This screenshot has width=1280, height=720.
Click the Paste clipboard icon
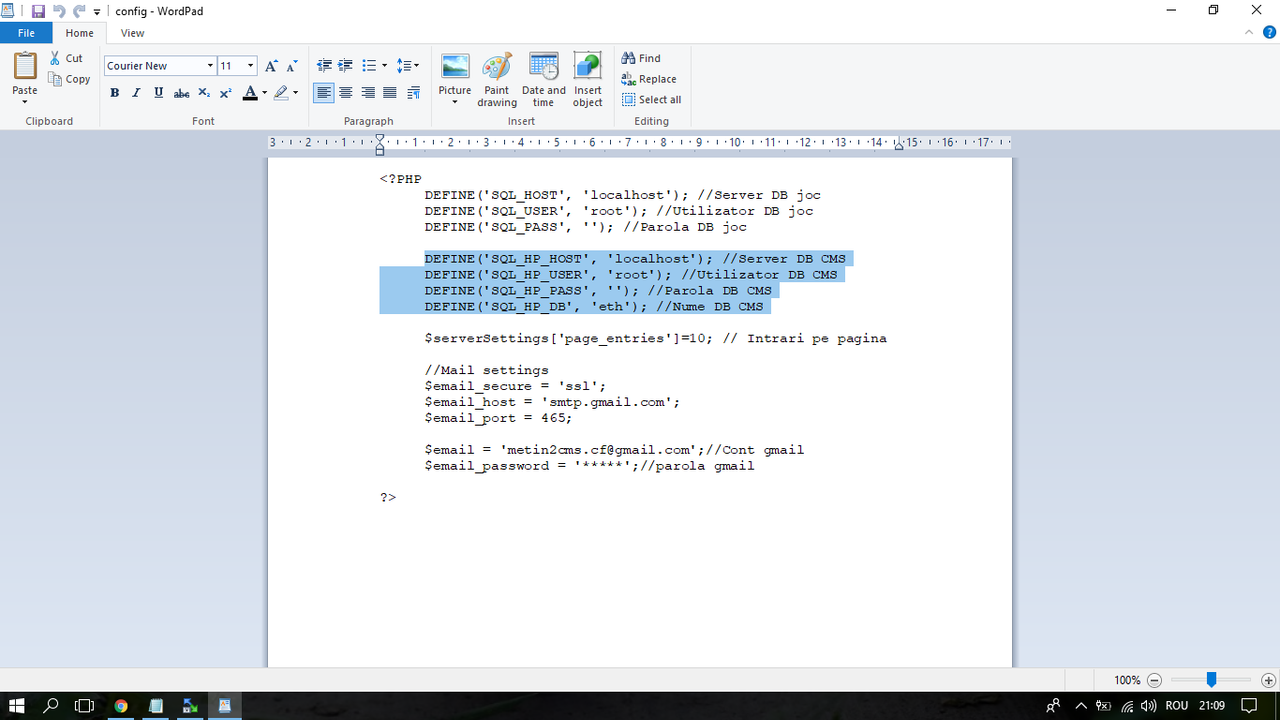pyautogui.click(x=25, y=66)
